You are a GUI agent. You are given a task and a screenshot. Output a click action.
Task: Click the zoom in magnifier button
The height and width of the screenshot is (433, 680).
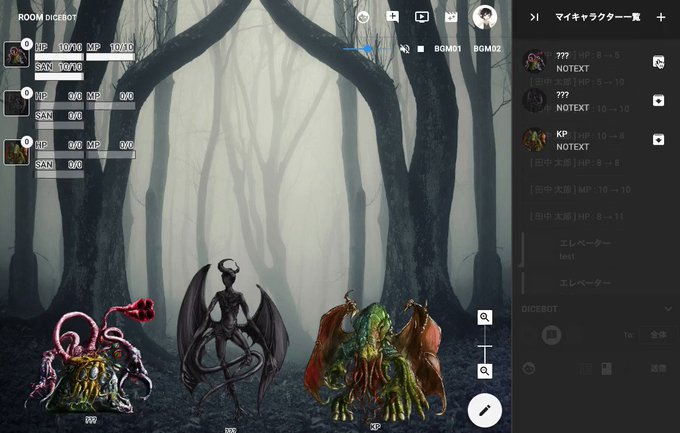click(x=484, y=317)
